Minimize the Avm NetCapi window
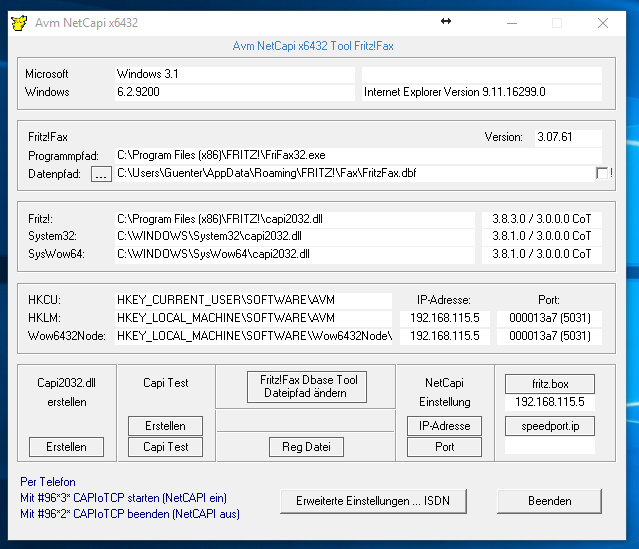The image size is (639, 549). [512, 23]
